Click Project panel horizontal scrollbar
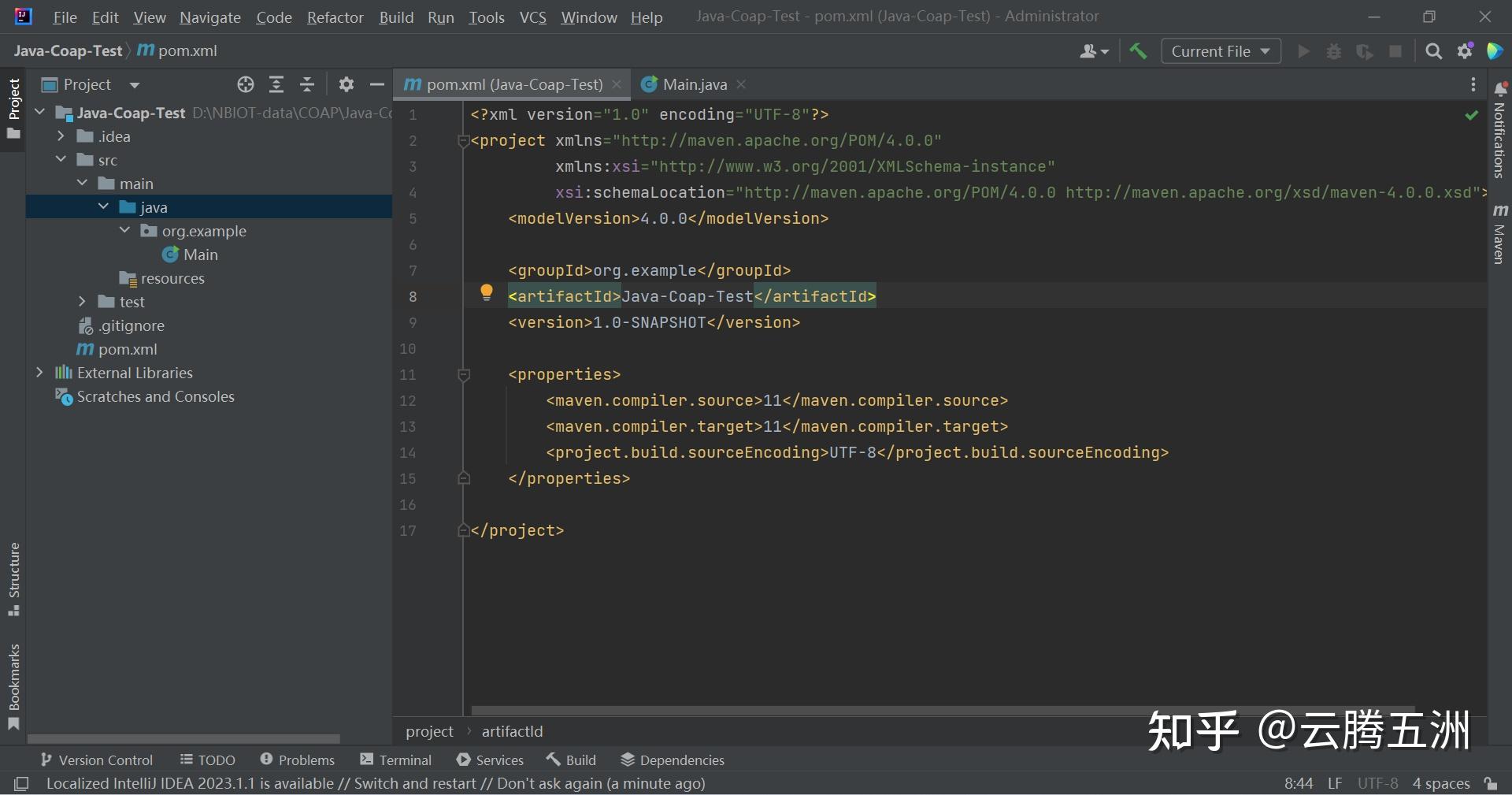 click(183, 739)
